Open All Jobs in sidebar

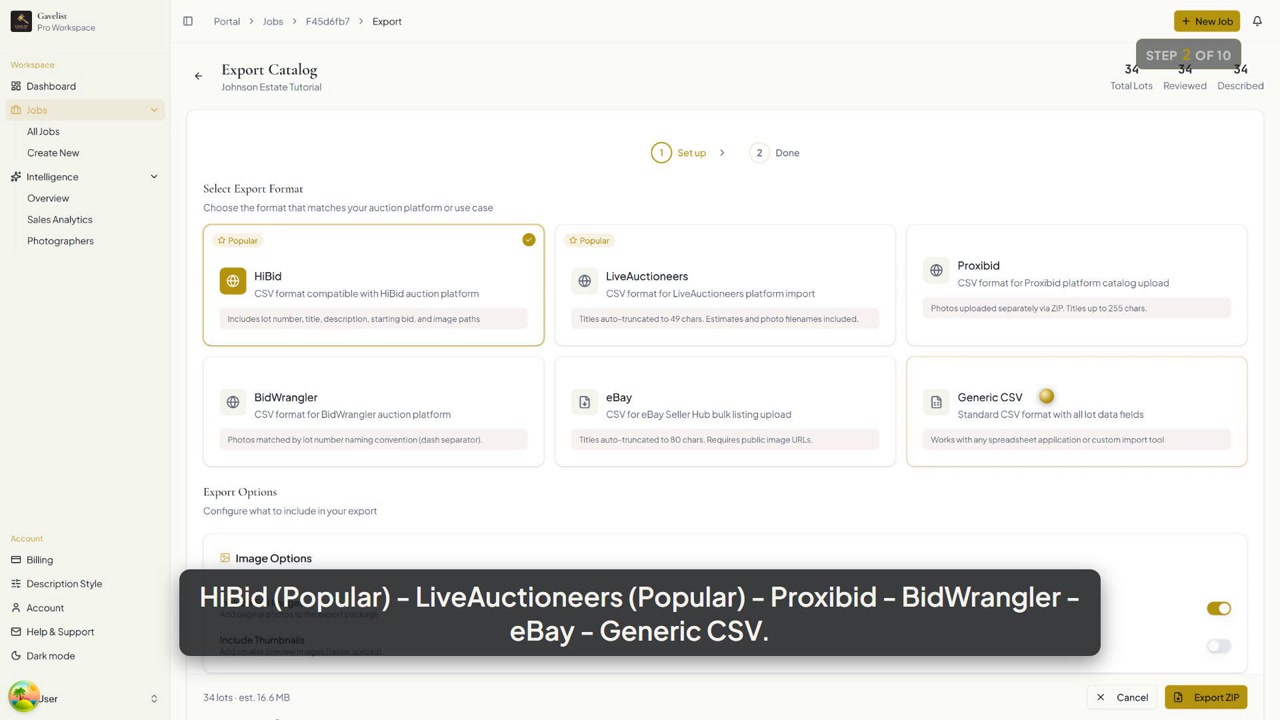(43, 132)
